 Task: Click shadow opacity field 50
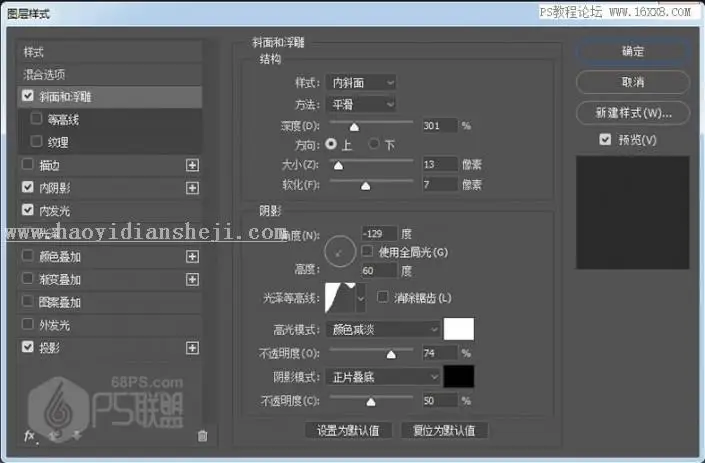440,401
